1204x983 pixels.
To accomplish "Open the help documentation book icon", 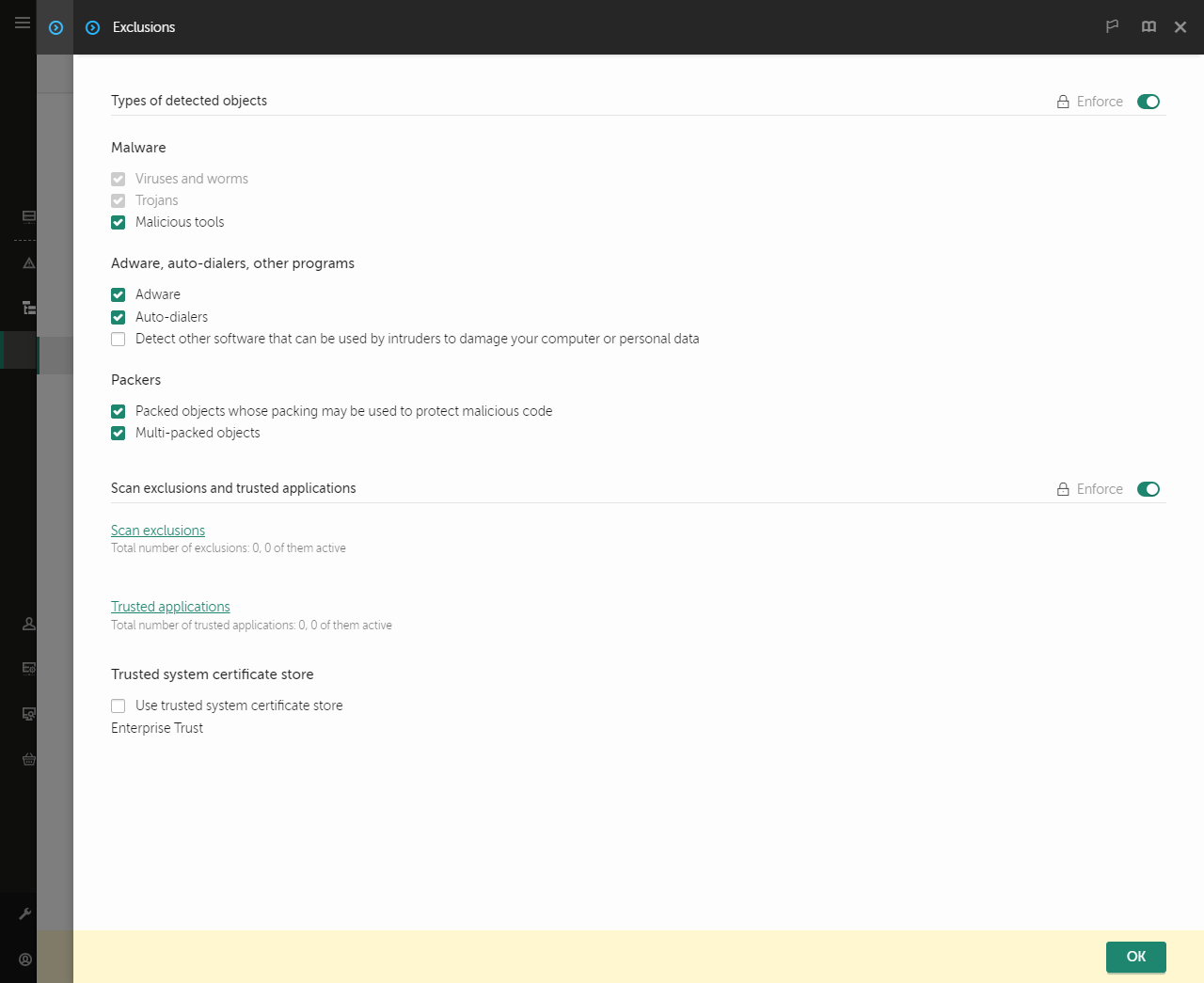I will coord(1149,26).
